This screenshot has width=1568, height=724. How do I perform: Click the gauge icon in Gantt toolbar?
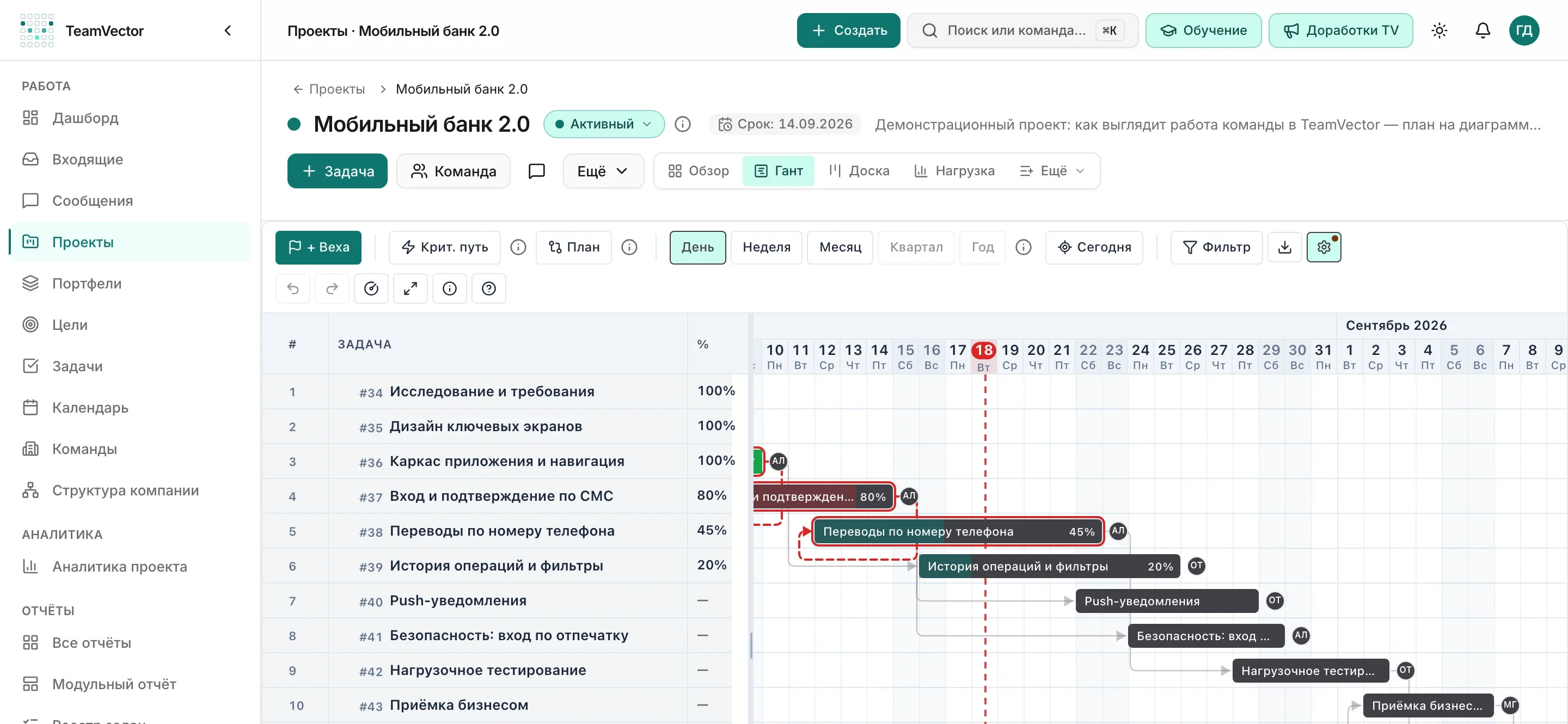(x=371, y=289)
